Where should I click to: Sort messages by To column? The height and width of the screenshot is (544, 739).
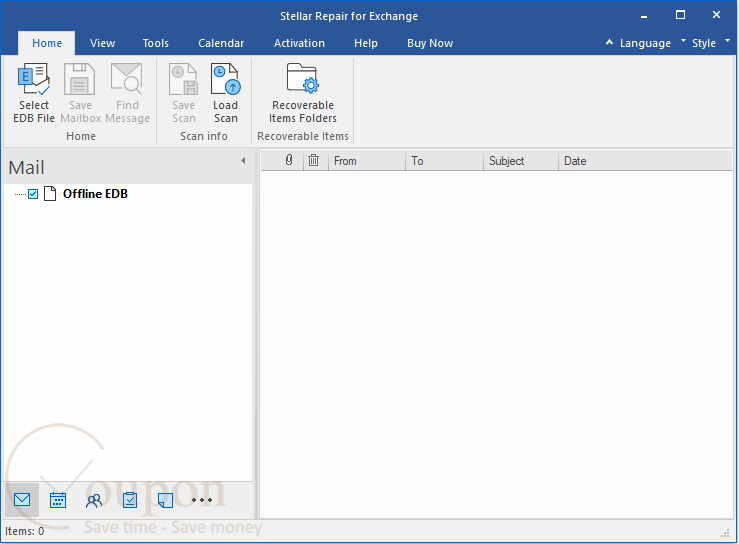[x=444, y=161]
